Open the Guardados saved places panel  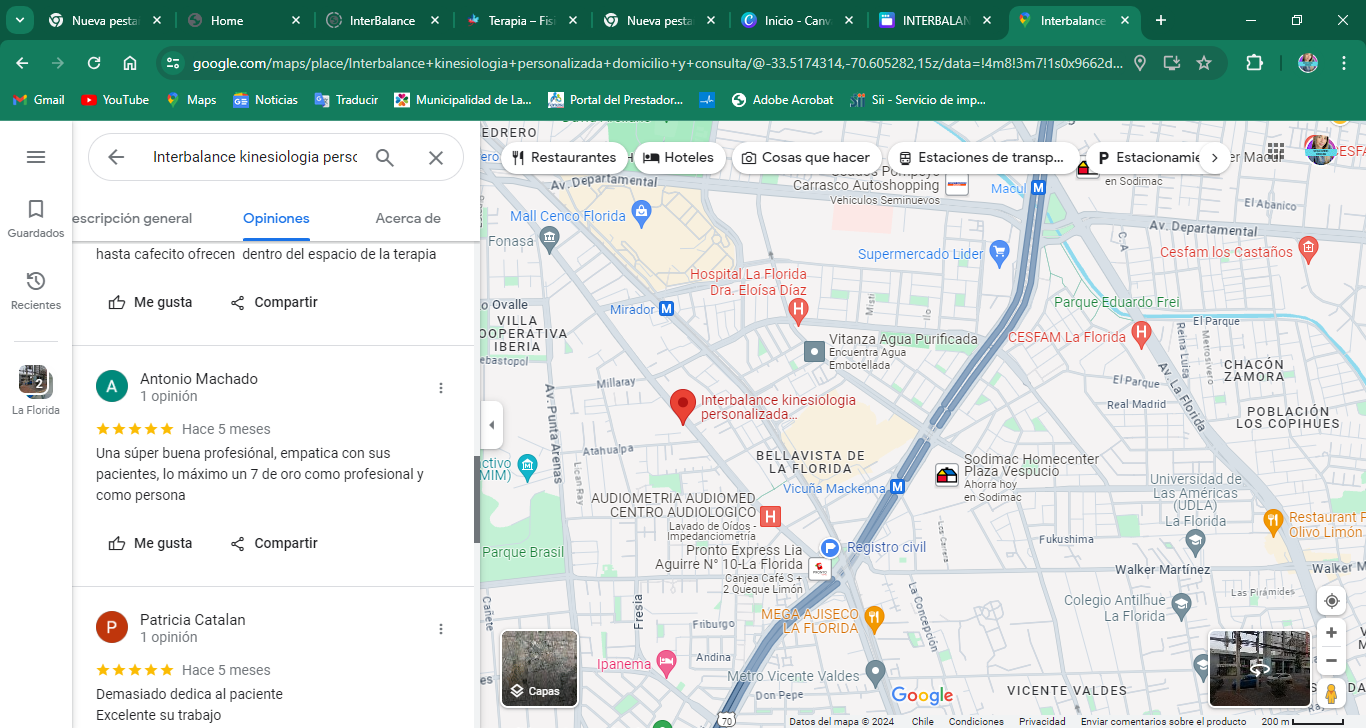coord(36,219)
